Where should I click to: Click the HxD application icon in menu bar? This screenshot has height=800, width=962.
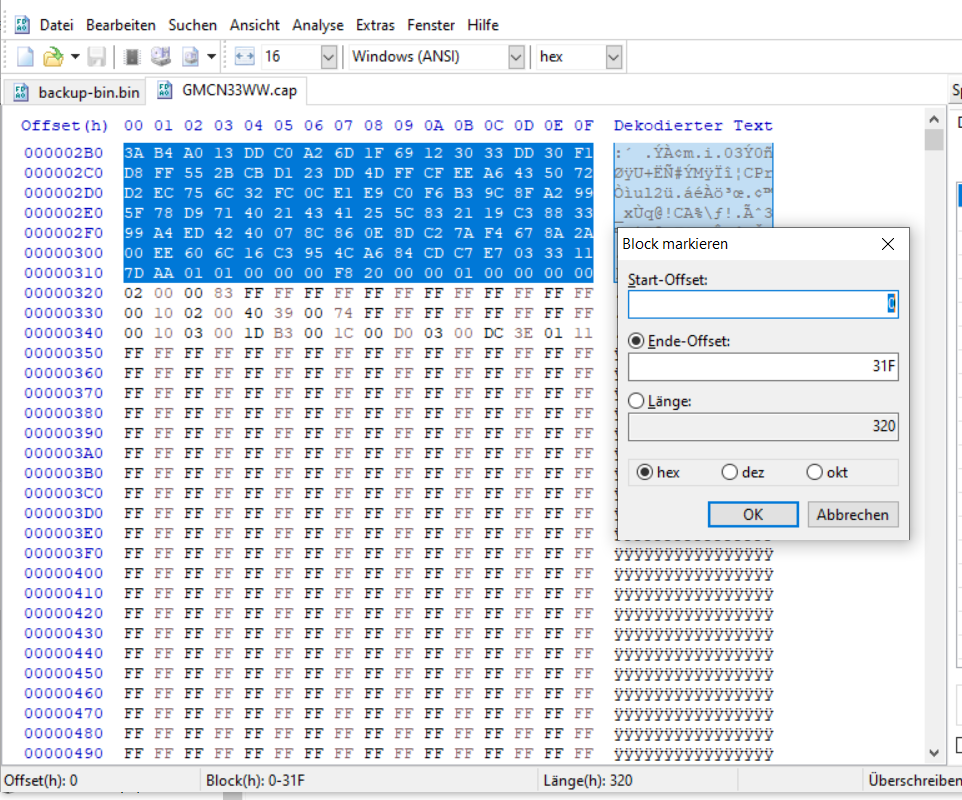[x=22, y=25]
